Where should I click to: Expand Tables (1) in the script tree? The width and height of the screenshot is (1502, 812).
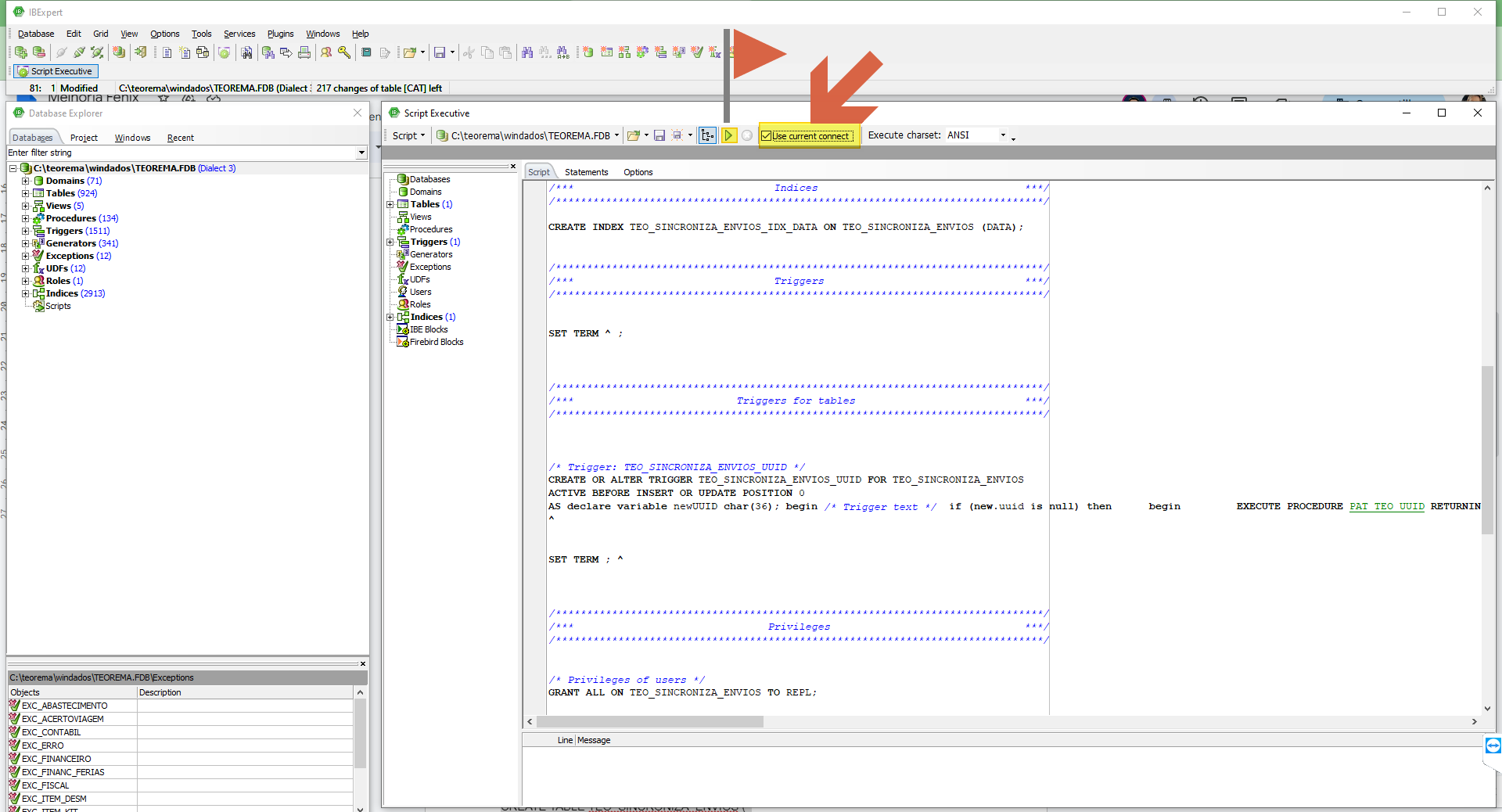tap(390, 204)
